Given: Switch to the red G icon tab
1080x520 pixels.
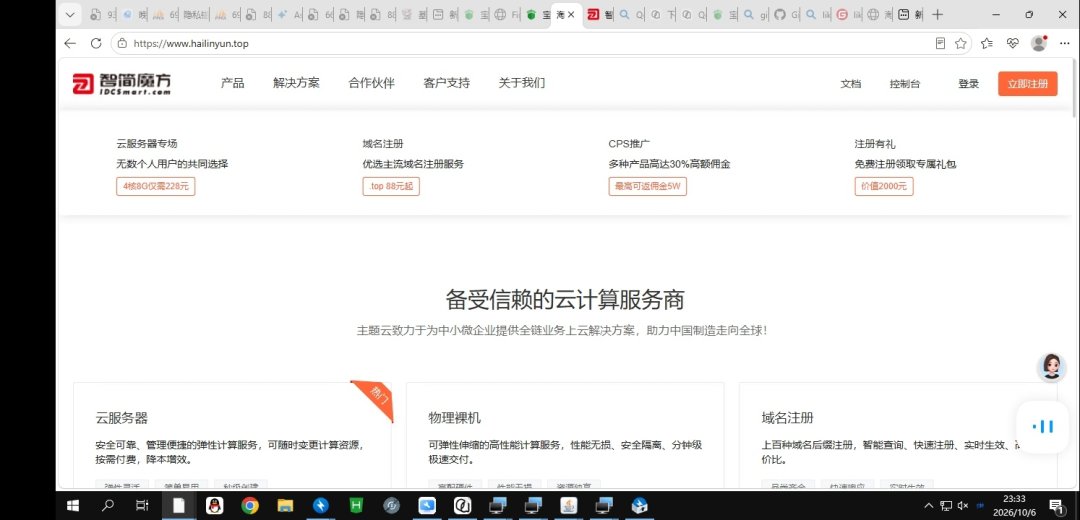Looking at the screenshot, I should [x=849, y=14].
